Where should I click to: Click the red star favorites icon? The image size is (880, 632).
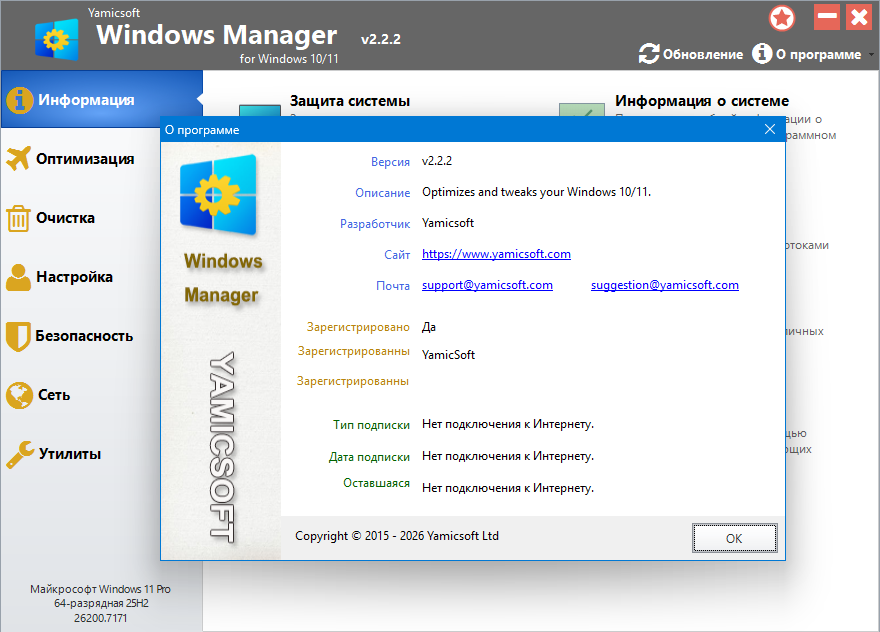pyautogui.click(x=782, y=17)
